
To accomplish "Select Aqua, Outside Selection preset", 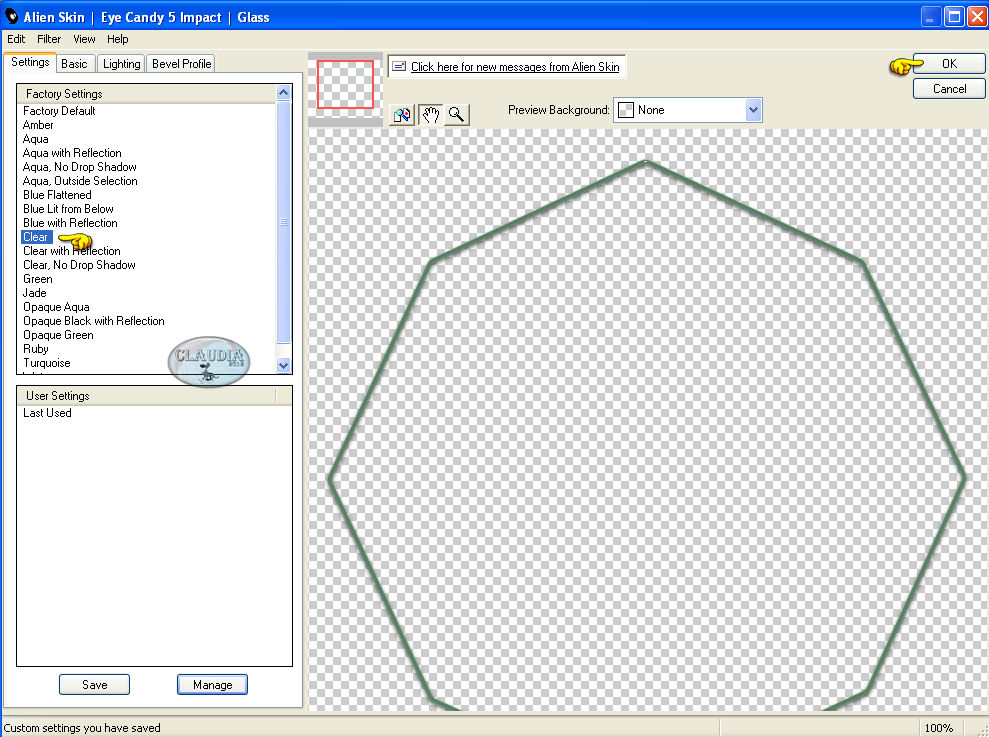I will click(x=80, y=181).
